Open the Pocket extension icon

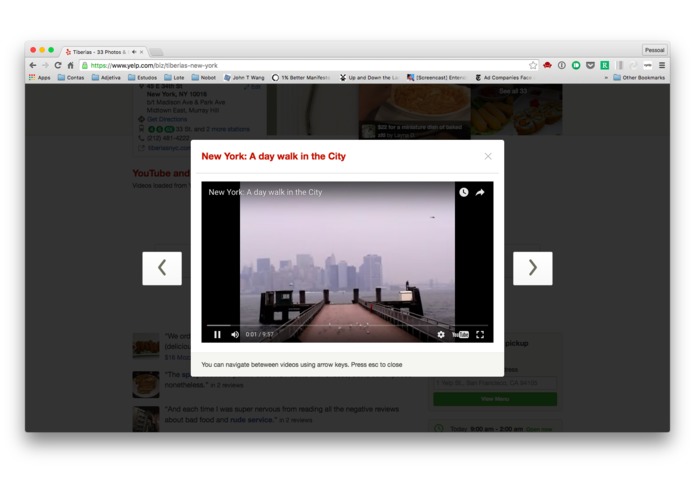590,65
